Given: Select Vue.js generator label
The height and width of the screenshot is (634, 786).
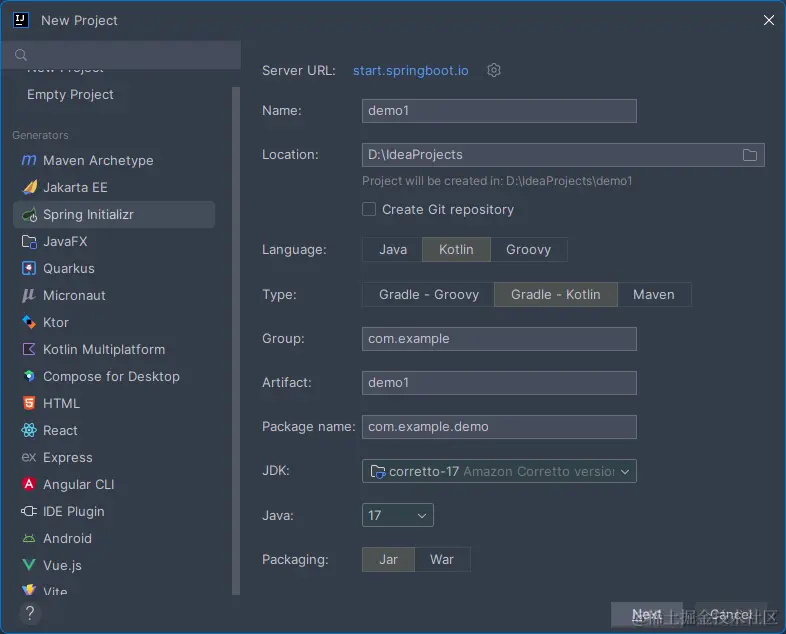Looking at the screenshot, I should tap(62, 565).
